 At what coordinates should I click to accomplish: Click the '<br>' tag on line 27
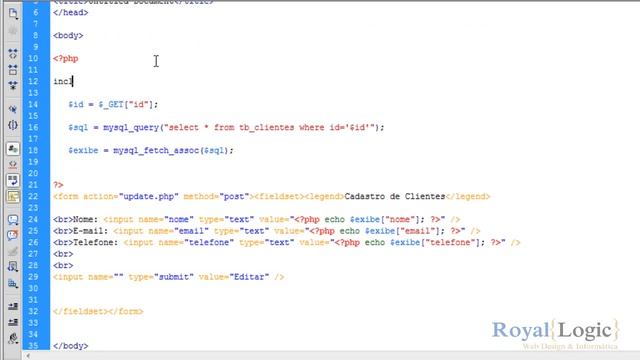point(63,254)
